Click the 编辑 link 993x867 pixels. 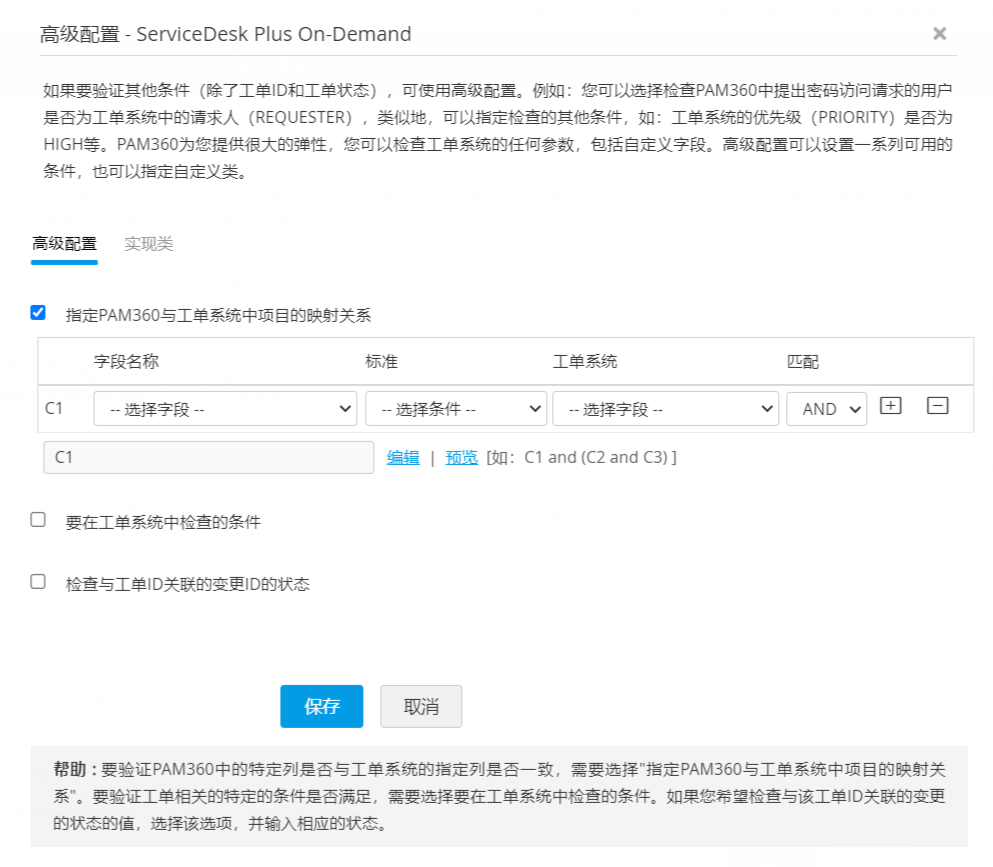(403, 457)
